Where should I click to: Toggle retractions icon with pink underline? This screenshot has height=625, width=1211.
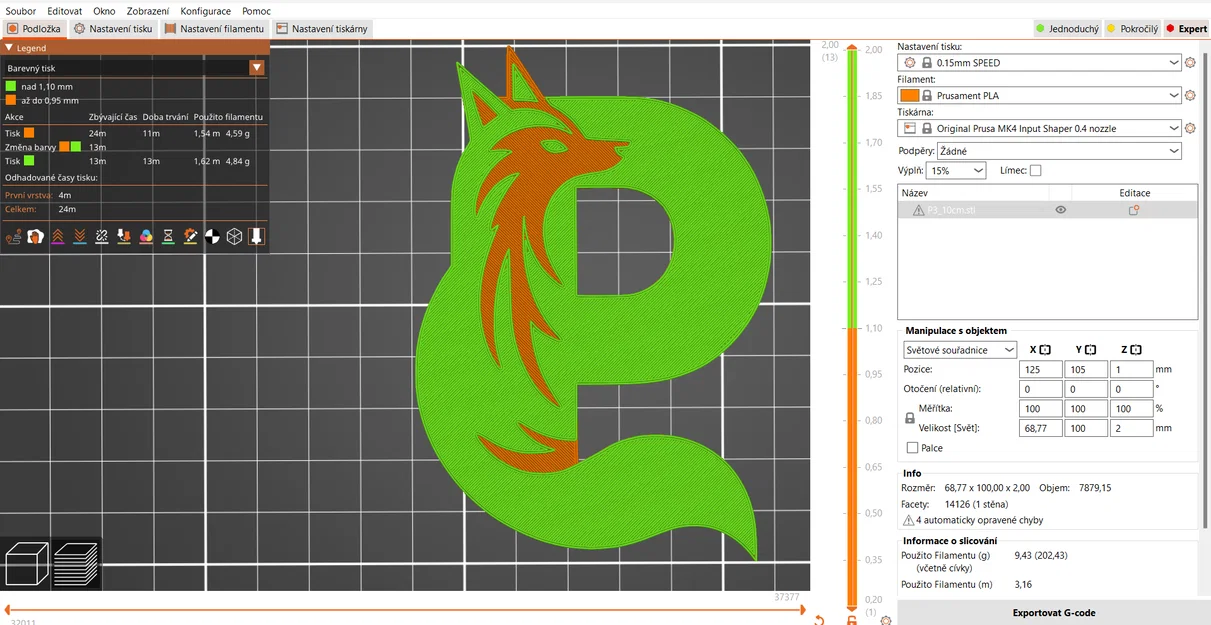click(x=58, y=237)
